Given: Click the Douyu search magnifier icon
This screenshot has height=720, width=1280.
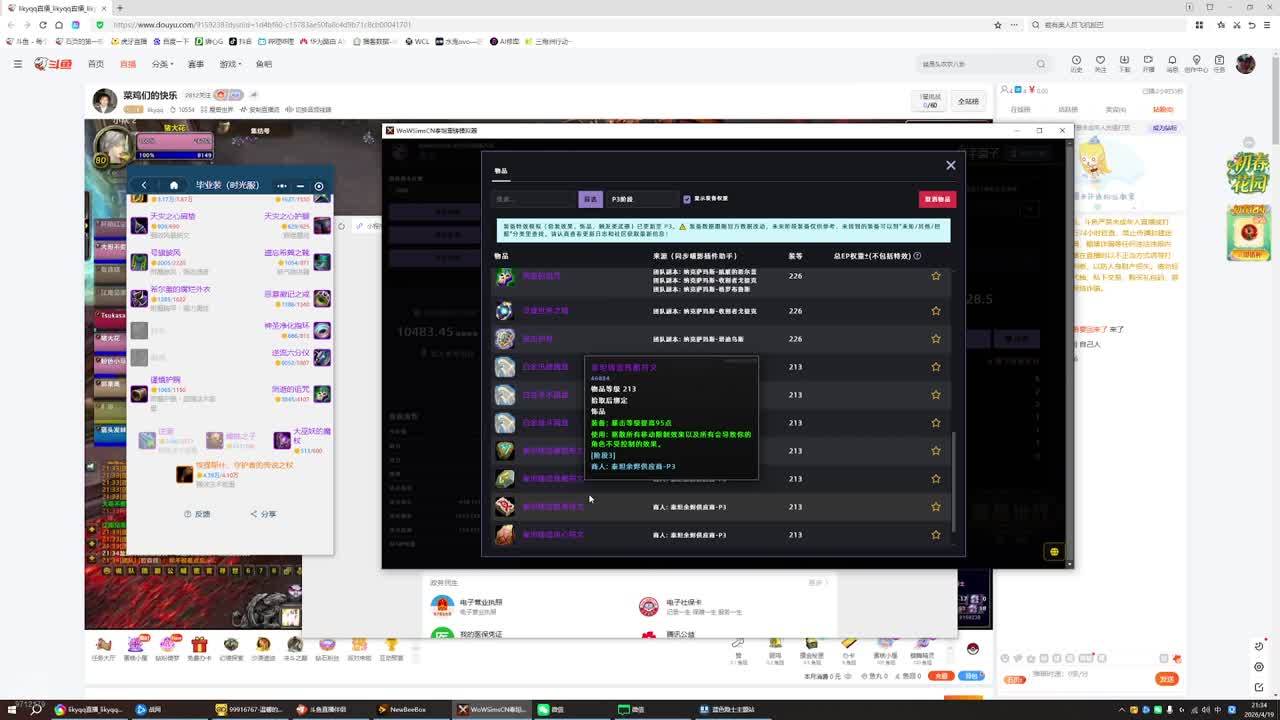Looking at the screenshot, I should (1040, 64).
